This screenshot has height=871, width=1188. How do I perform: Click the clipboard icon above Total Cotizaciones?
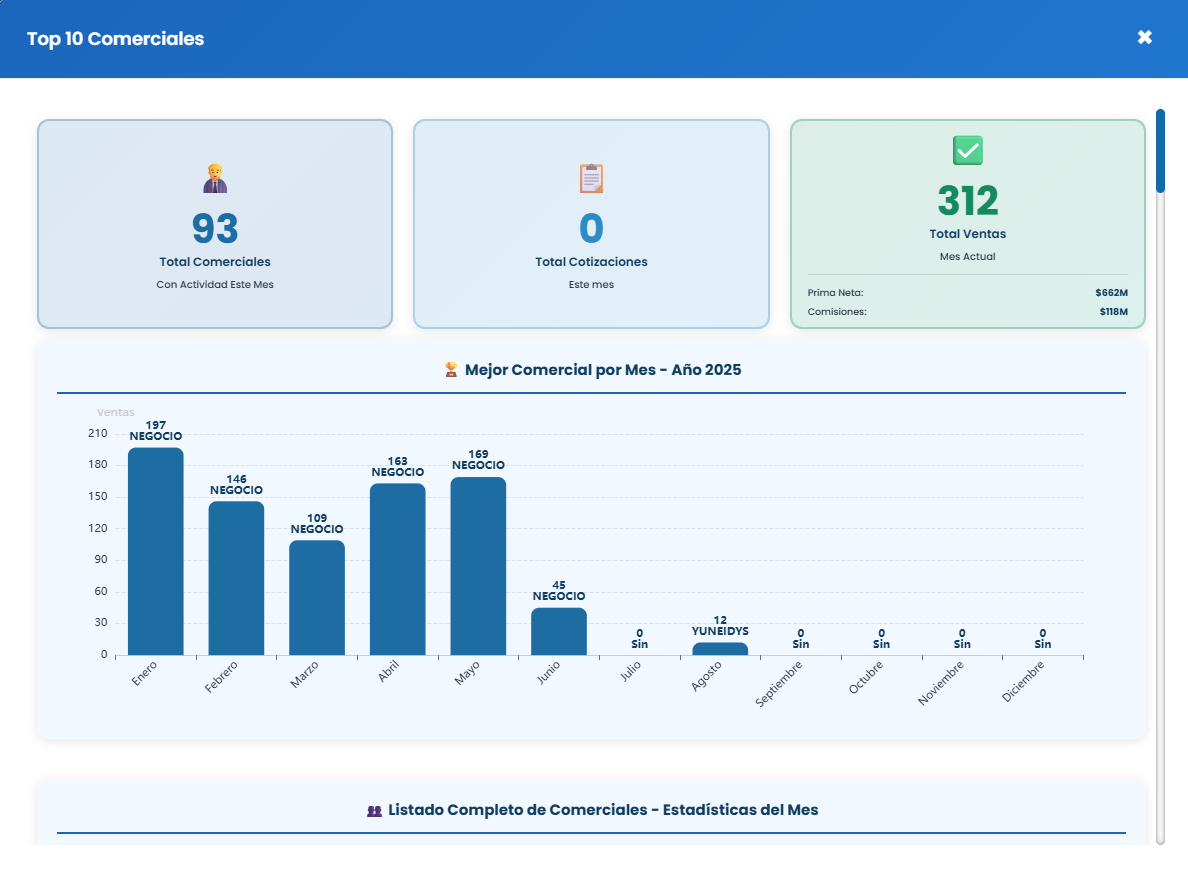591,178
